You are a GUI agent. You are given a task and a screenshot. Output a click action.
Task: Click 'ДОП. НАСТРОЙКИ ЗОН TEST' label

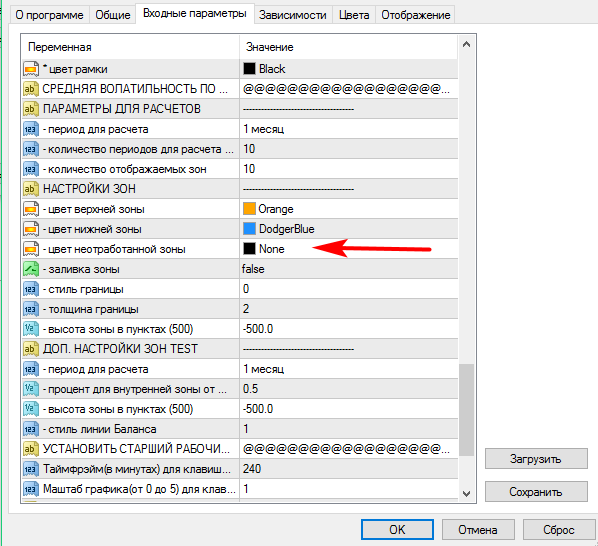(120, 349)
